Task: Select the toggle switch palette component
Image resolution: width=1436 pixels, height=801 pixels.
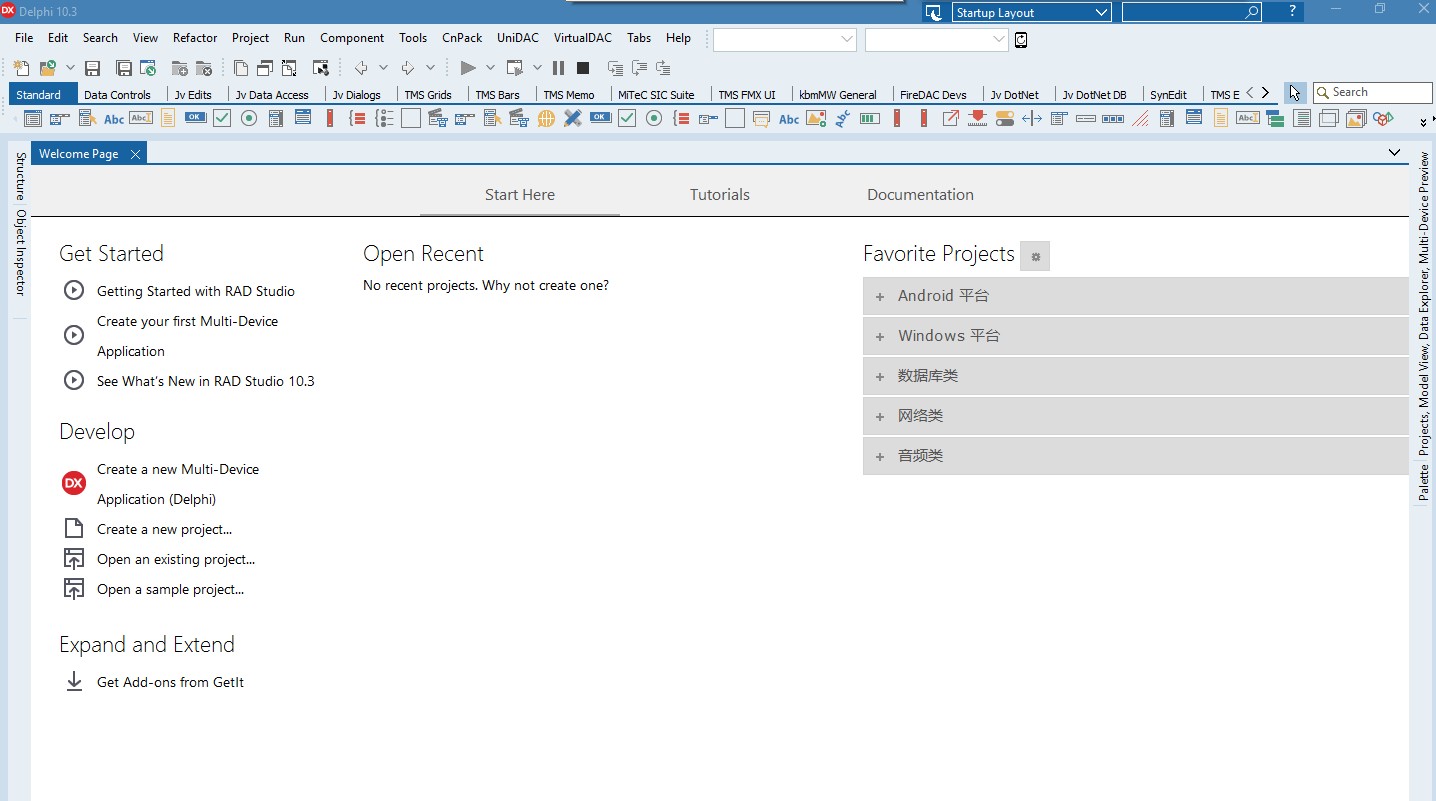Action: (x=1005, y=118)
